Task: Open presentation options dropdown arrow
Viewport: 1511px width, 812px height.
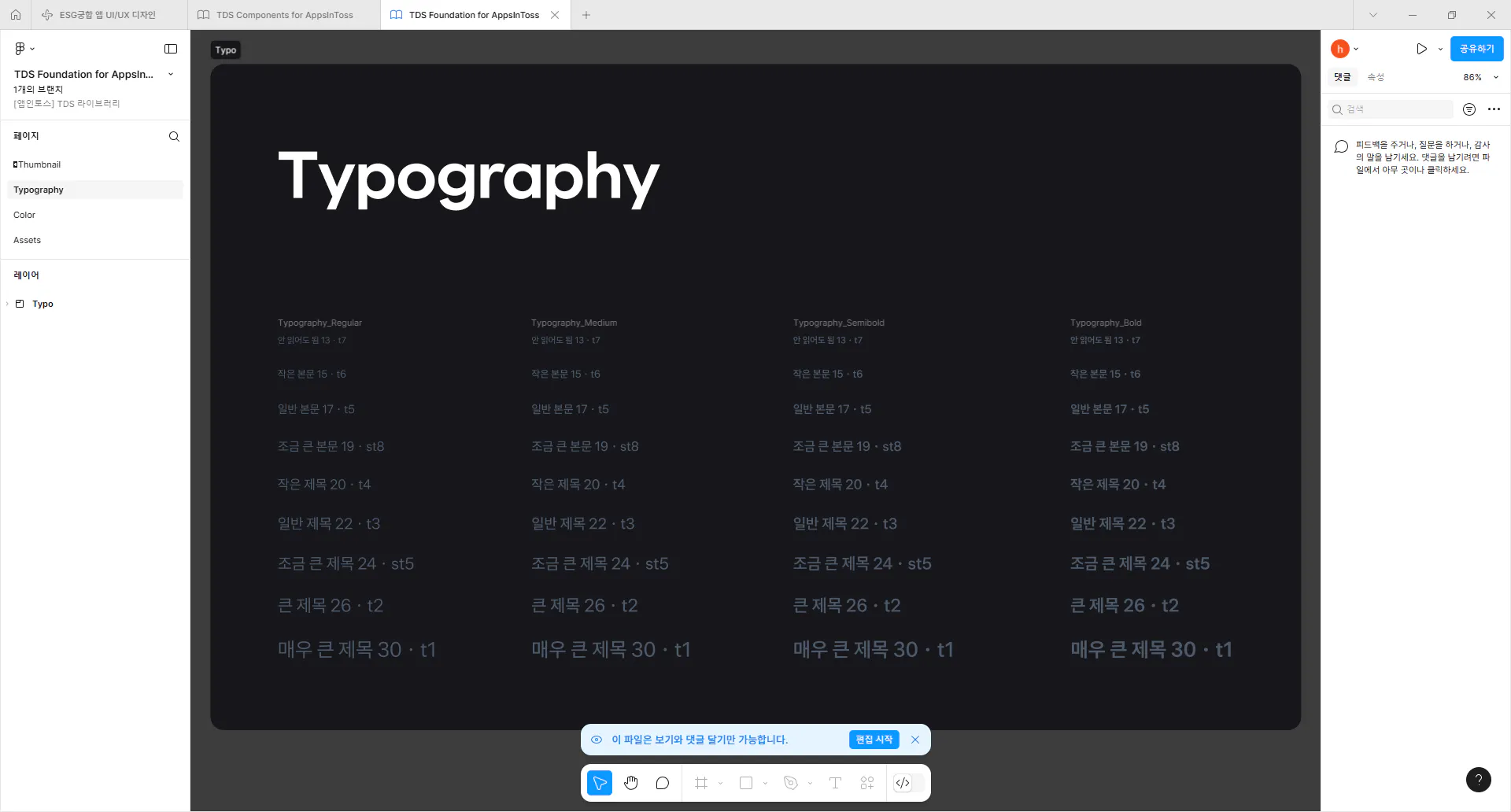Action: point(1440,49)
